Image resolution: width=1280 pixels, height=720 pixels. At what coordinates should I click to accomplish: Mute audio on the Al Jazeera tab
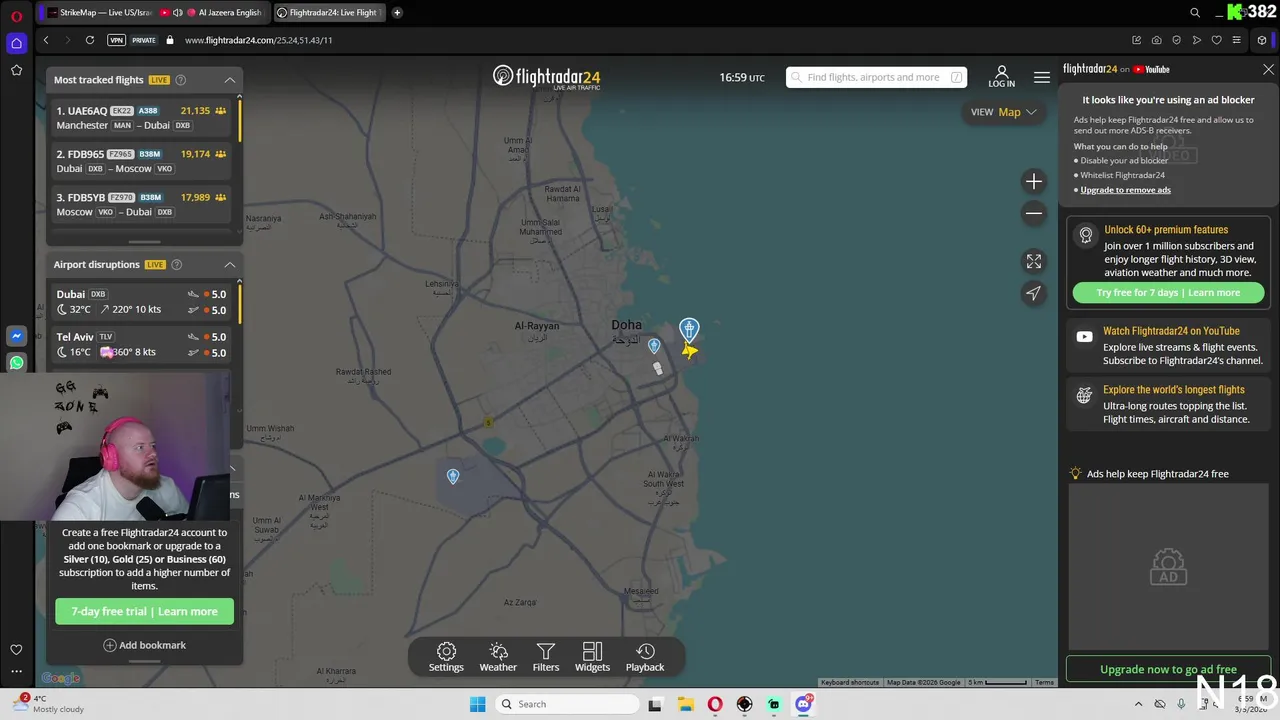click(x=178, y=13)
